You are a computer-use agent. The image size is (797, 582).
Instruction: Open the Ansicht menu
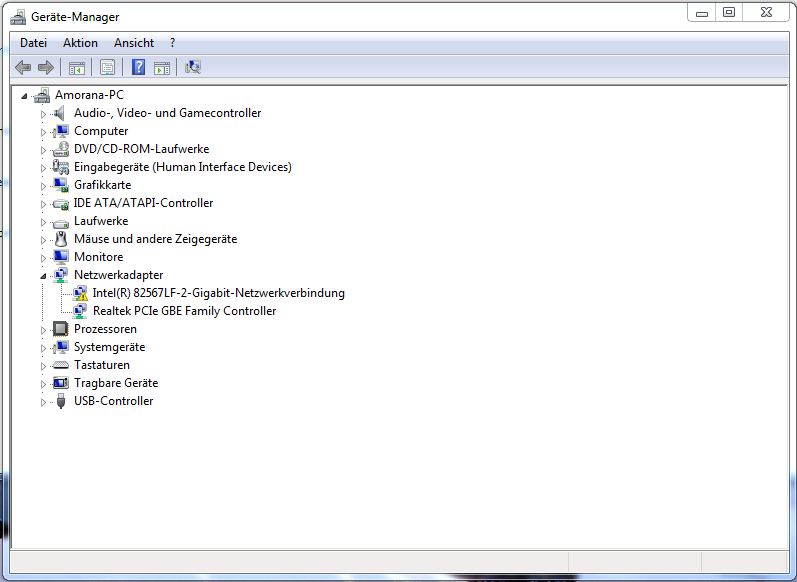pyautogui.click(x=134, y=43)
